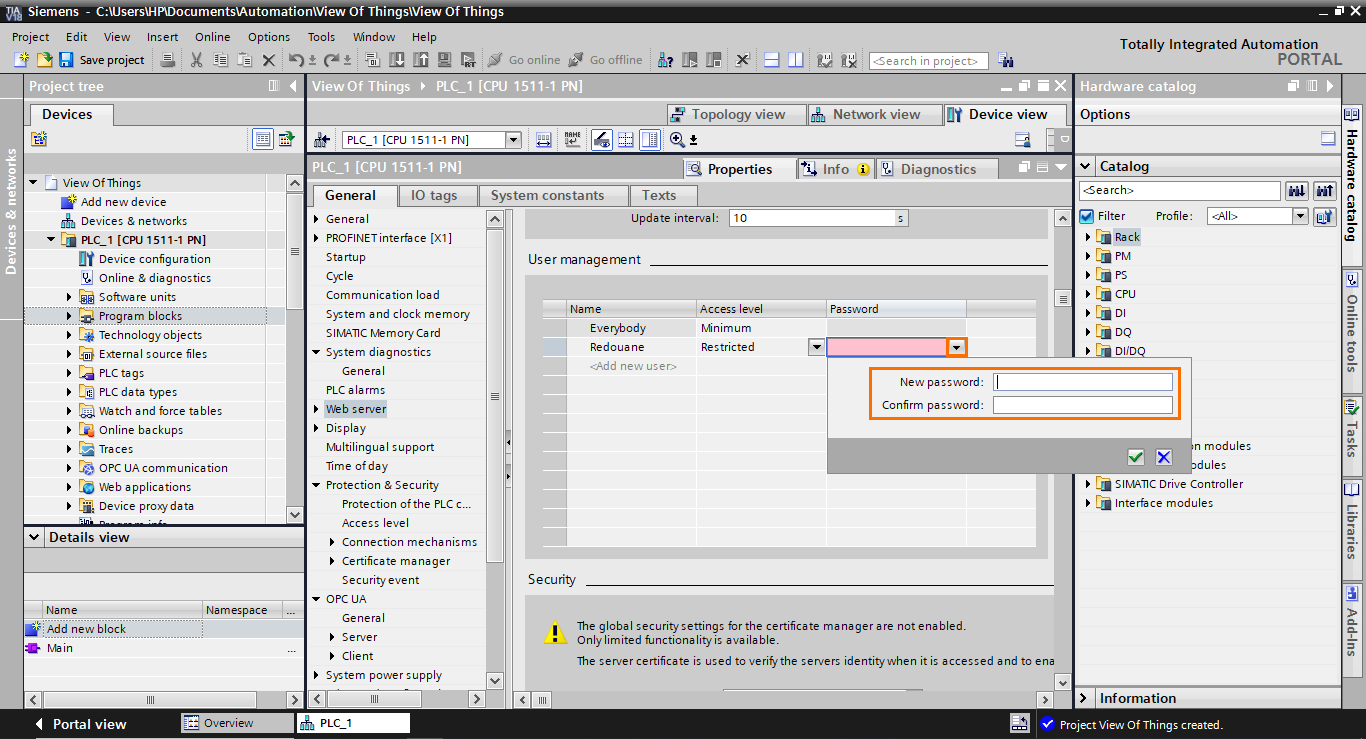Click the binoculars search icon beside project search
Image resolution: width=1366 pixels, height=739 pixels.
pos(1006,60)
